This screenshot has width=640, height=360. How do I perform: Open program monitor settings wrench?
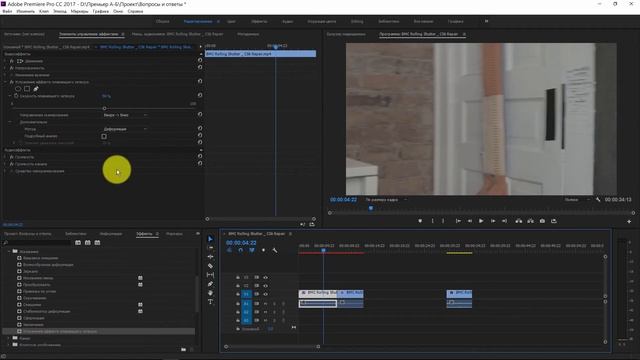point(598,200)
